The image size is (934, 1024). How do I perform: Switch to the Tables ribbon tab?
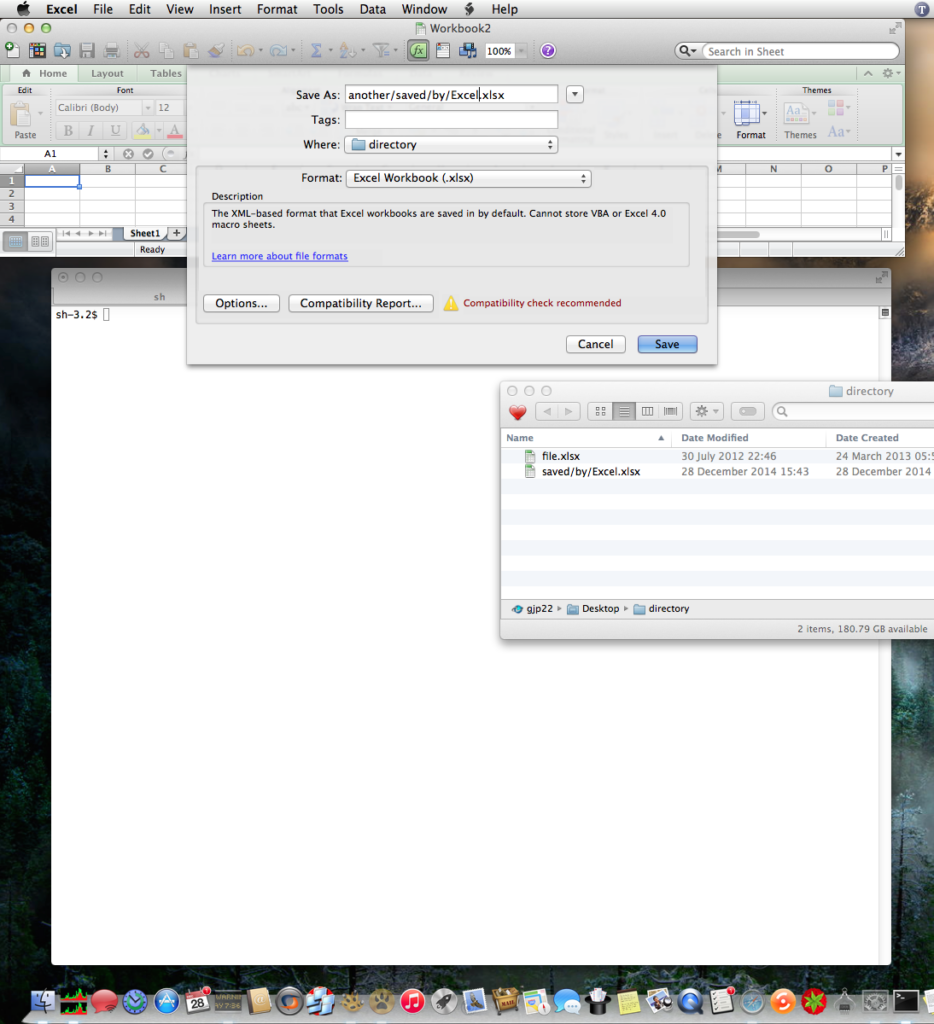[166, 73]
